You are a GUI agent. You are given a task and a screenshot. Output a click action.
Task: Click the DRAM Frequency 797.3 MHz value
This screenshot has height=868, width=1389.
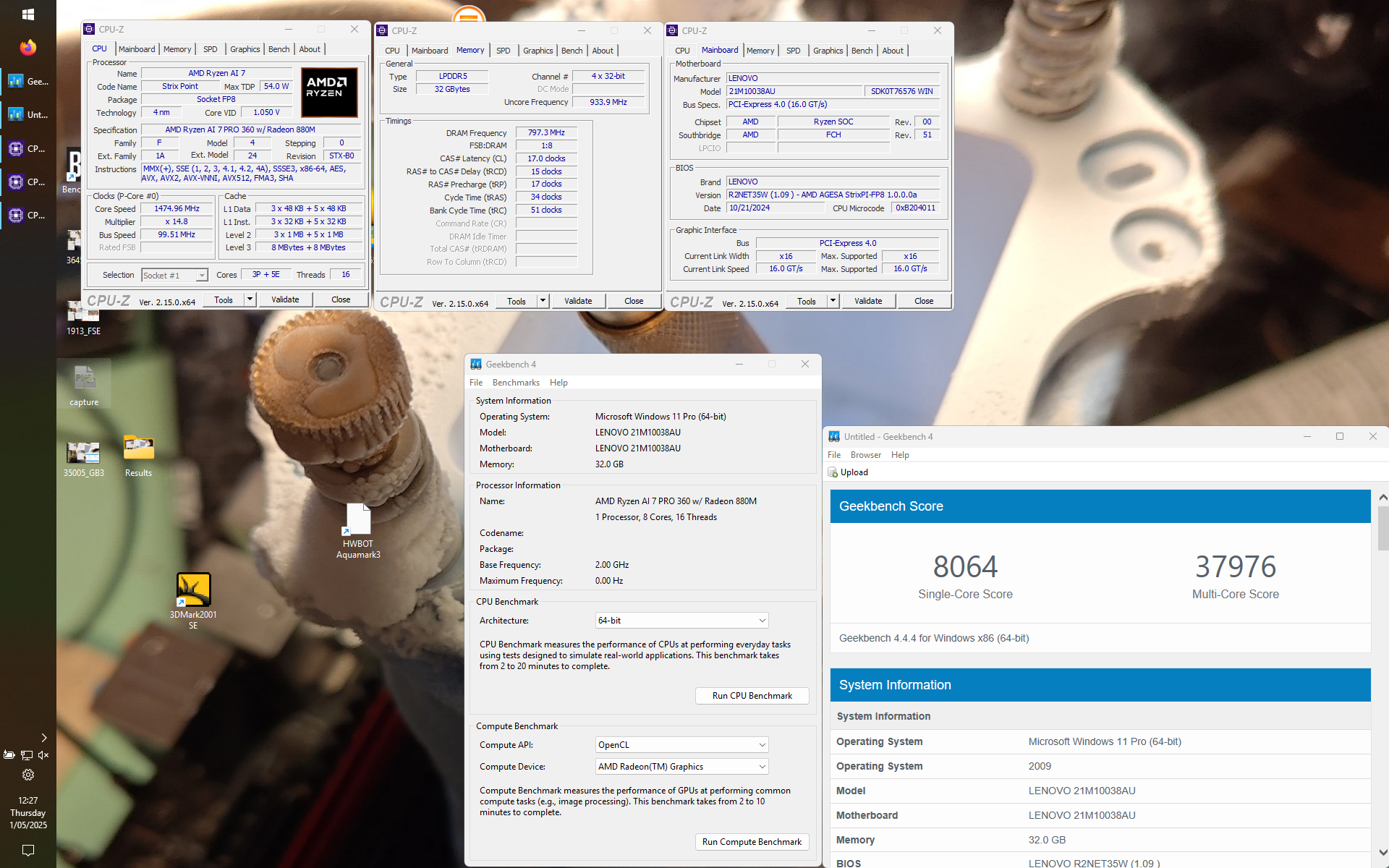(546, 132)
